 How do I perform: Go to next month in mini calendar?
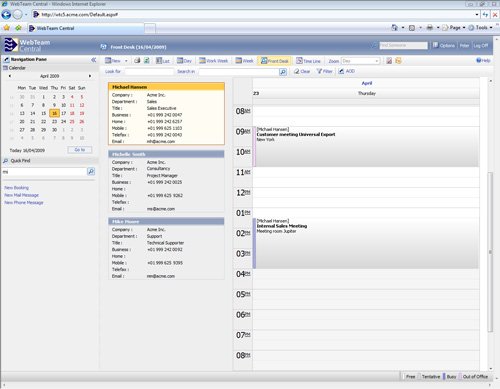[x=90, y=76]
